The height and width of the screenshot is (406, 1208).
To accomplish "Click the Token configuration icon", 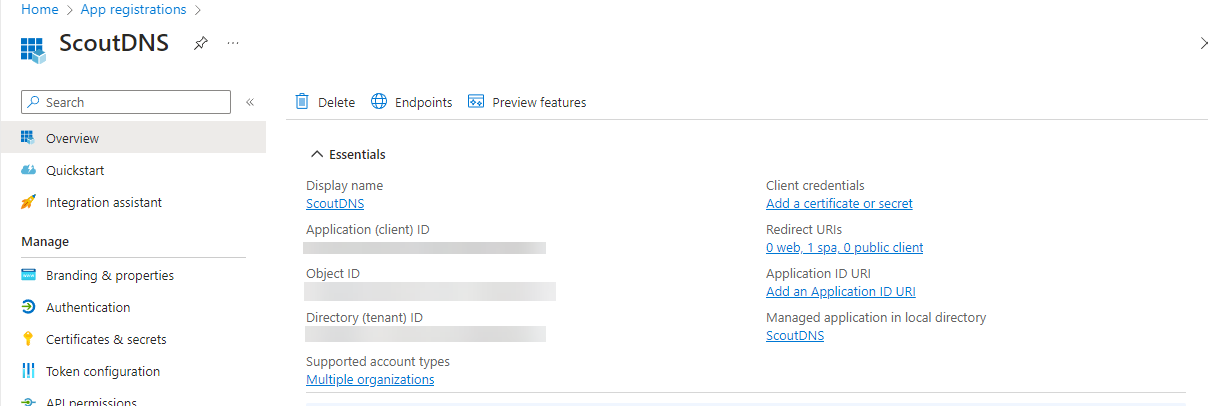I will coord(29,372).
